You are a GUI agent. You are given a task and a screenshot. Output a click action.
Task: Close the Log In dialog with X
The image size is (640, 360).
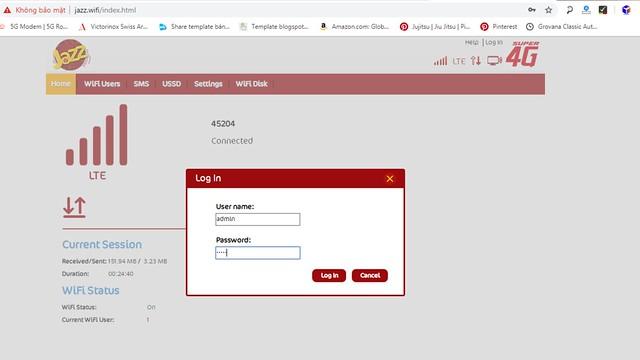pyautogui.click(x=390, y=179)
